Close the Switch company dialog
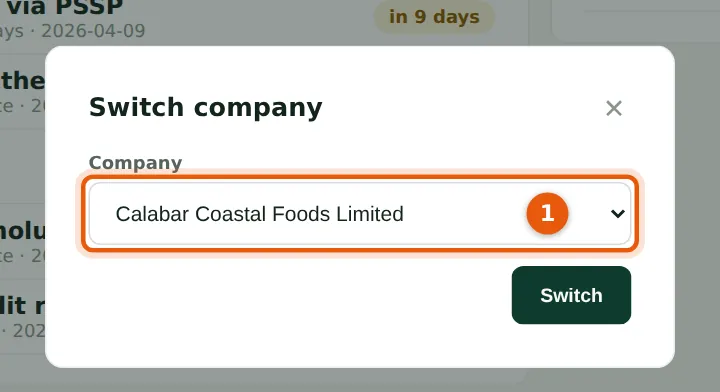This screenshot has width=720, height=392. pos(613,108)
